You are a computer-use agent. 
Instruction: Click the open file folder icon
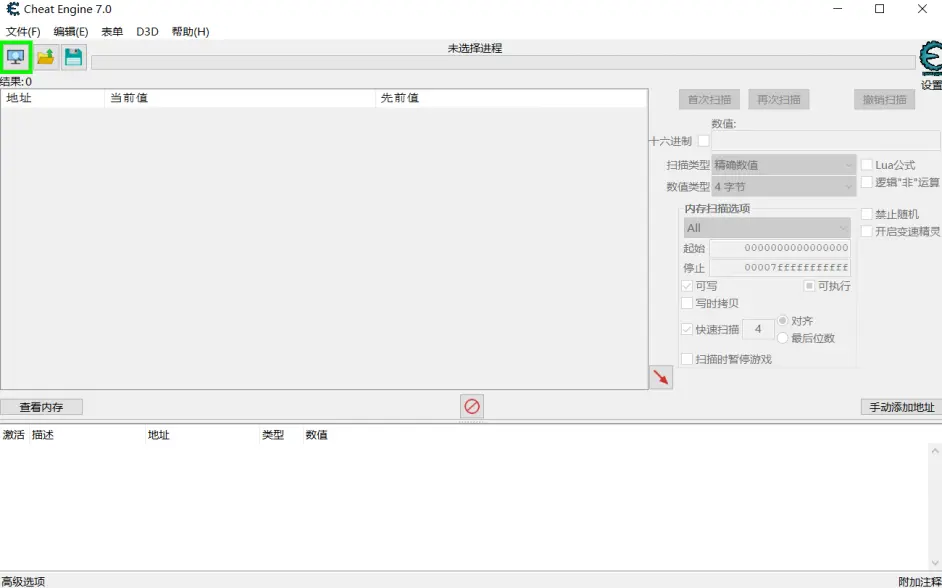[x=45, y=57]
